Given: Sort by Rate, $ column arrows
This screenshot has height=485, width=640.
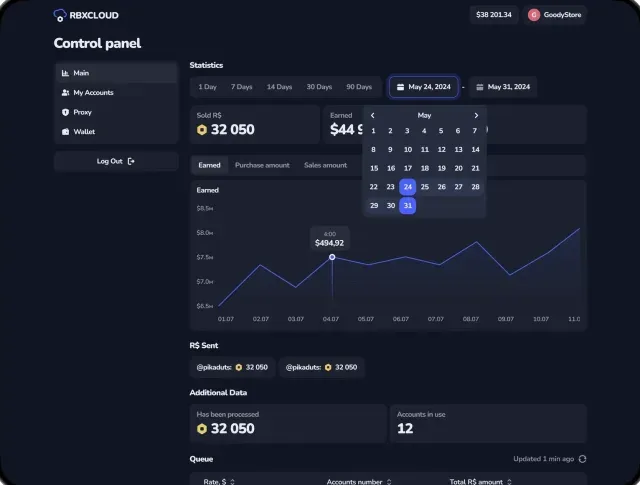Looking at the screenshot, I should [232, 482].
